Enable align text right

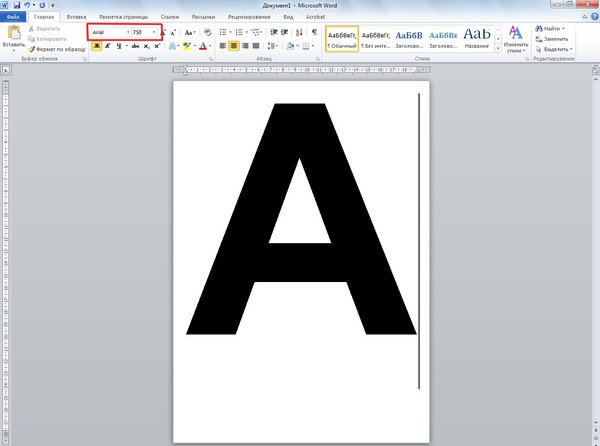(x=245, y=46)
